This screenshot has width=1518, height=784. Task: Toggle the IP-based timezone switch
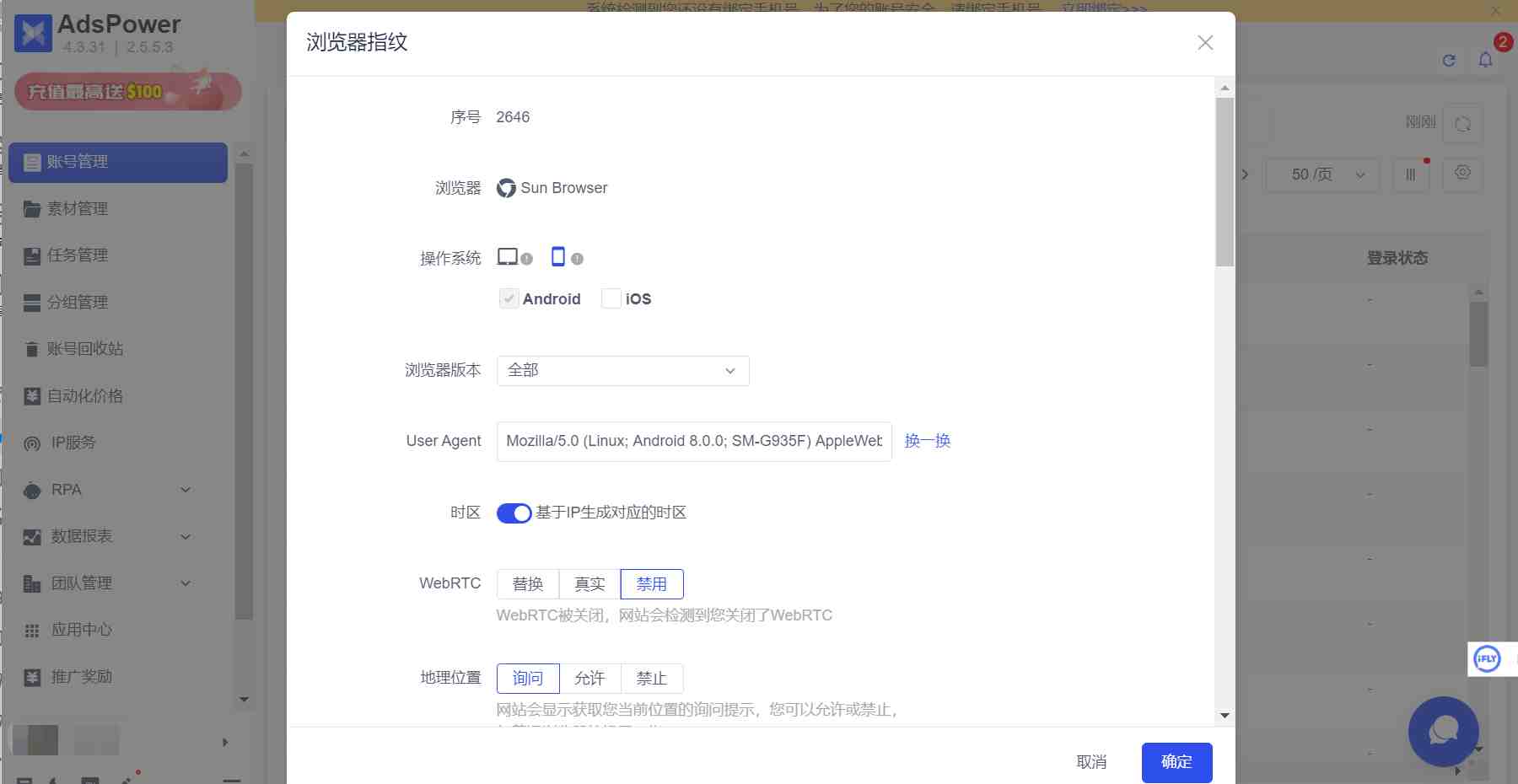[x=514, y=513]
